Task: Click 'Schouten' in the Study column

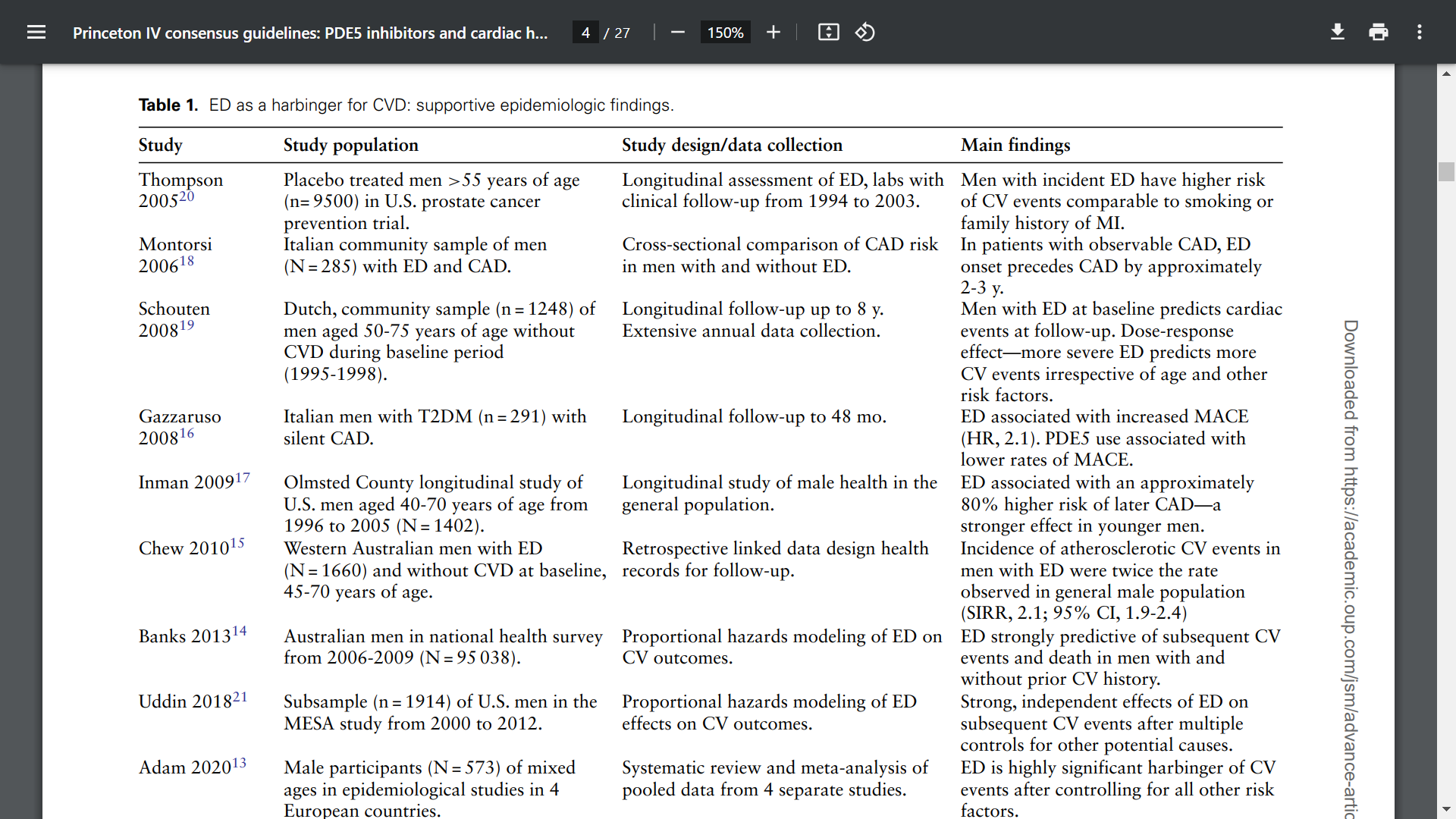Action: click(x=174, y=309)
